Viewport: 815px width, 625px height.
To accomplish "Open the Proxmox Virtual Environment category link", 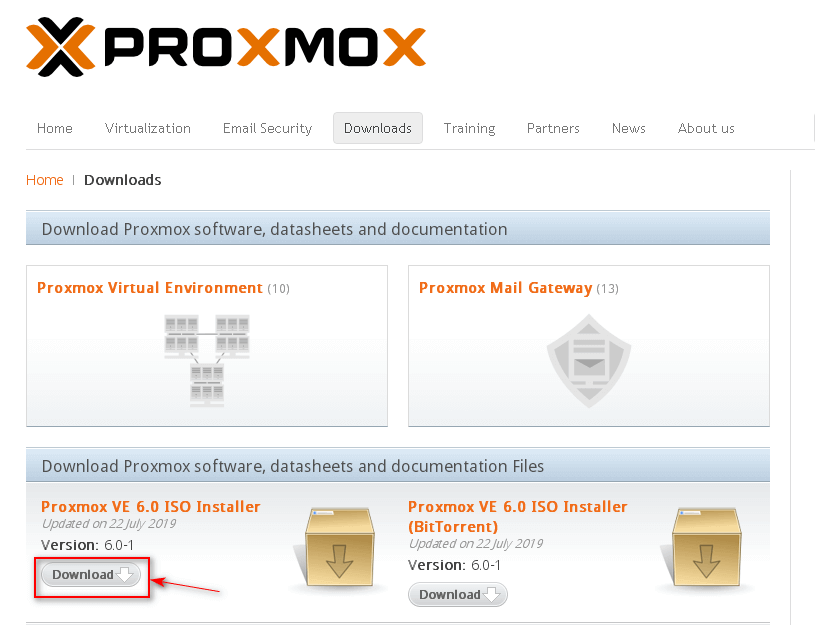I will pyautogui.click(x=150, y=288).
